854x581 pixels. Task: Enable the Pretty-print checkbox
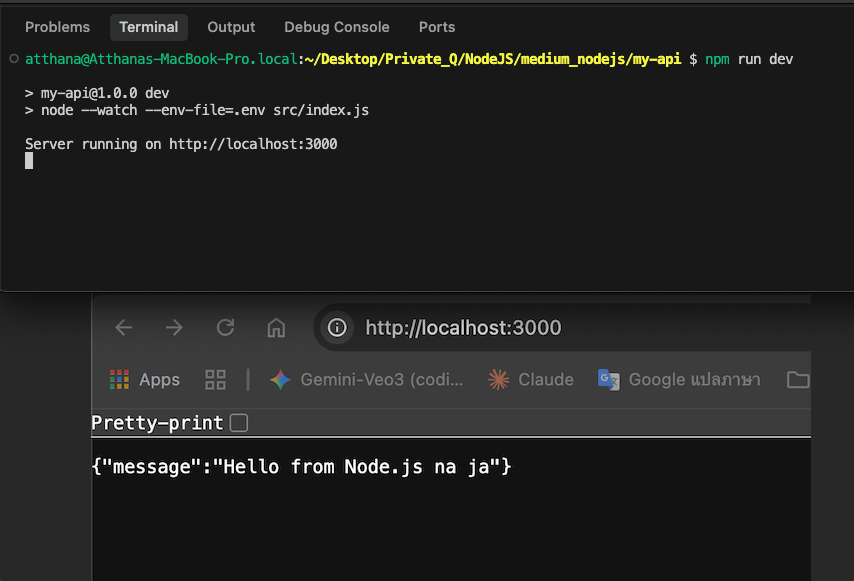coord(239,423)
